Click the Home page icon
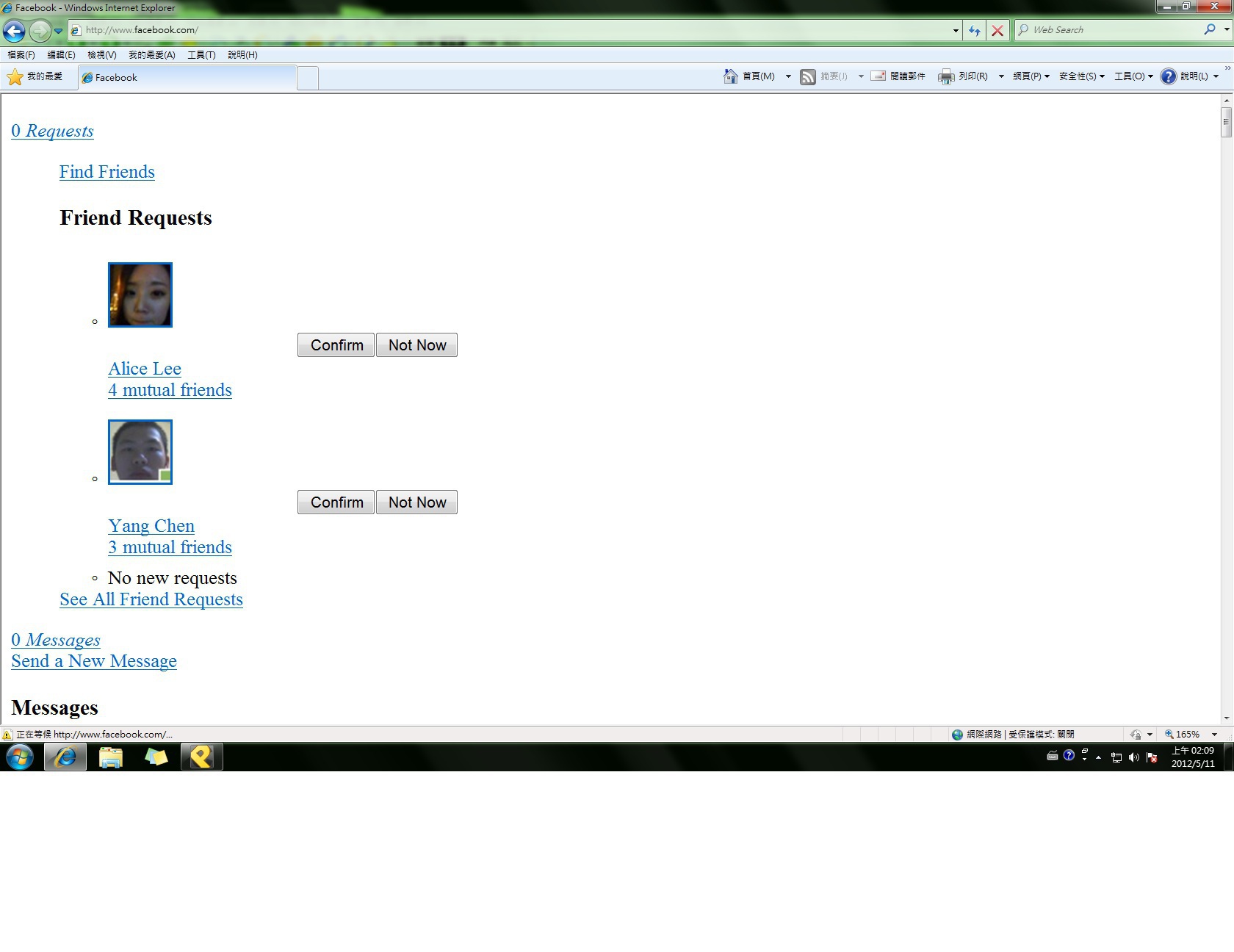This screenshot has width=1234, height=952. coord(730,76)
